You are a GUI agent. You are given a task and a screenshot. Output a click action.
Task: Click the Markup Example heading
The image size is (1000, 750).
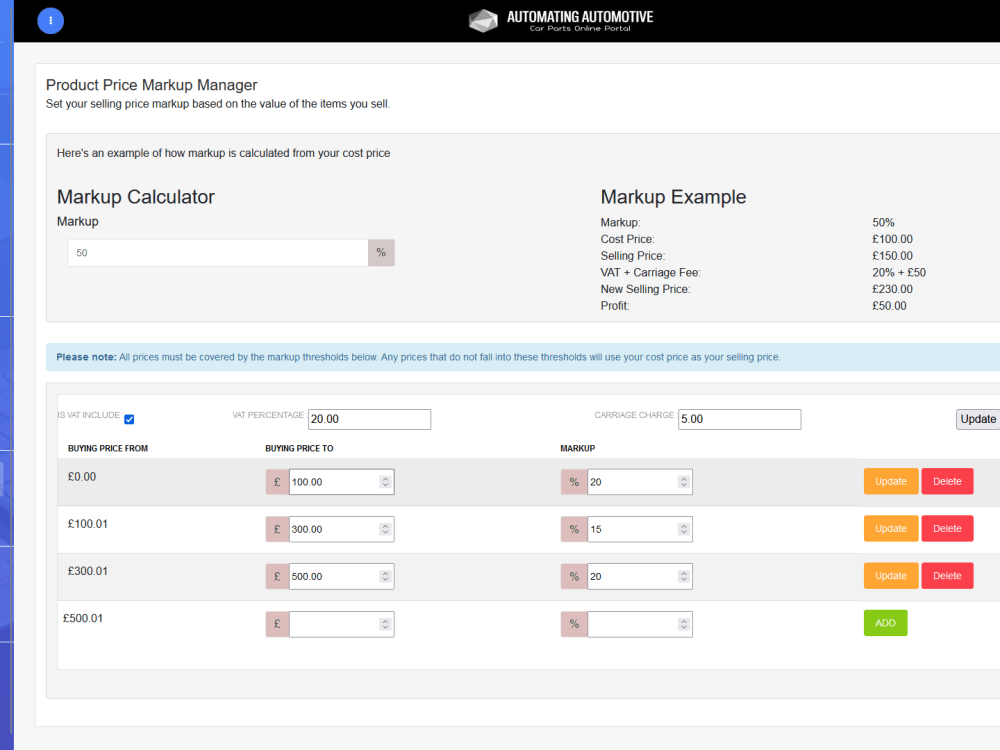click(673, 197)
